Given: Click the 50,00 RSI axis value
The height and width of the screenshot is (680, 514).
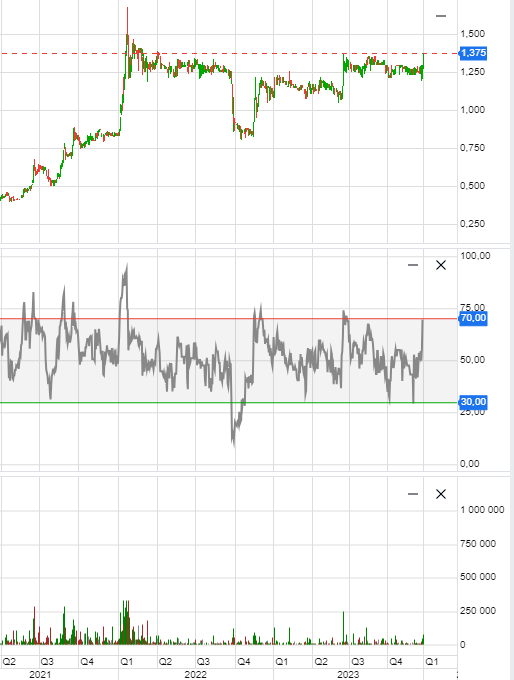Looking at the screenshot, I should [472, 360].
